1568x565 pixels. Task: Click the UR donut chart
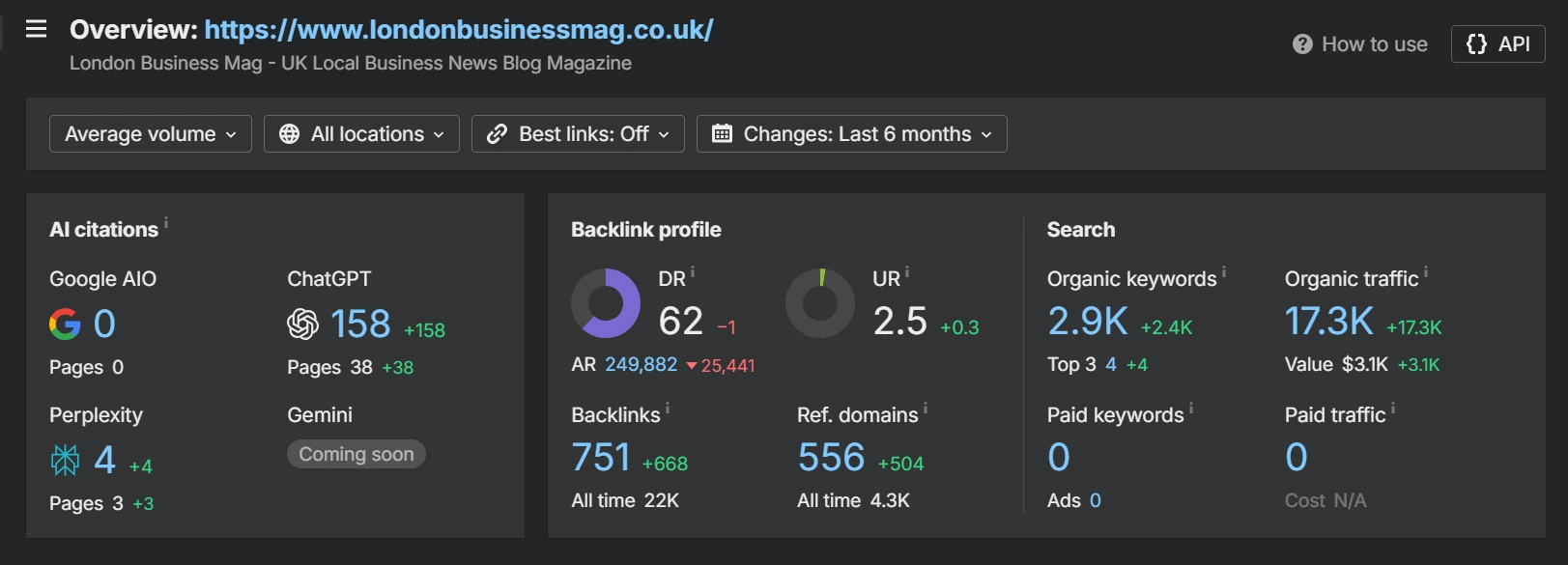tap(820, 303)
